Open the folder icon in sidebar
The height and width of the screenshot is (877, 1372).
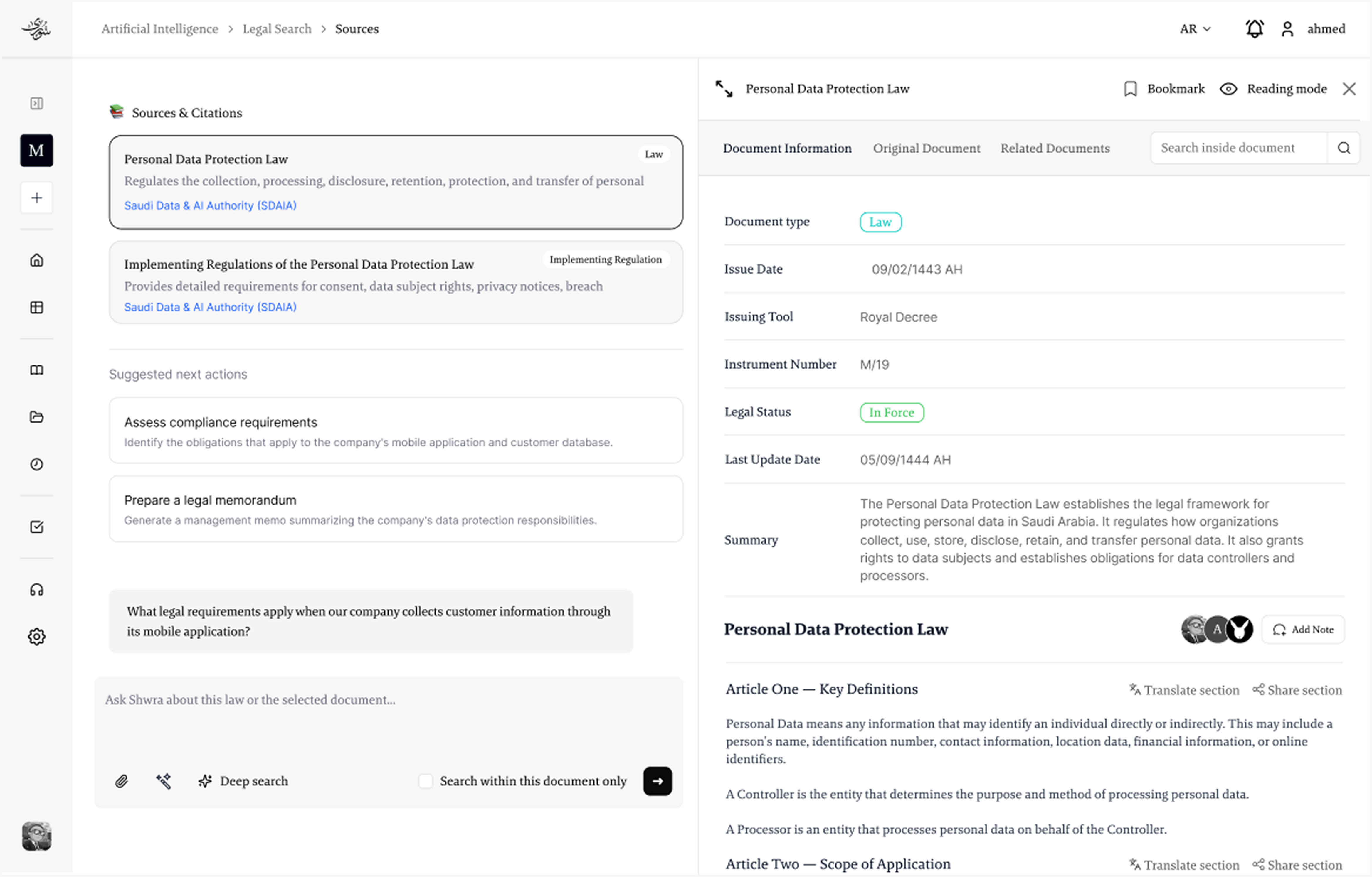click(x=36, y=417)
